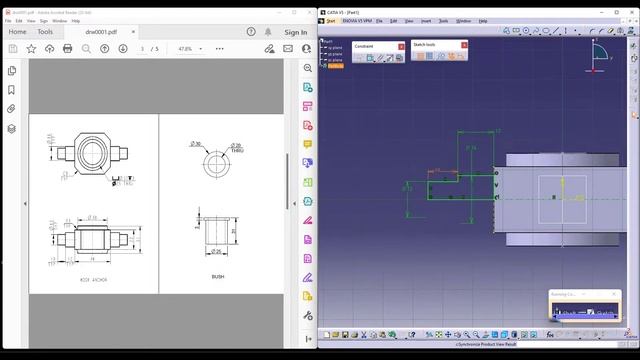Select the xy plane in CATIA tree

pyautogui.click(x=335, y=48)
